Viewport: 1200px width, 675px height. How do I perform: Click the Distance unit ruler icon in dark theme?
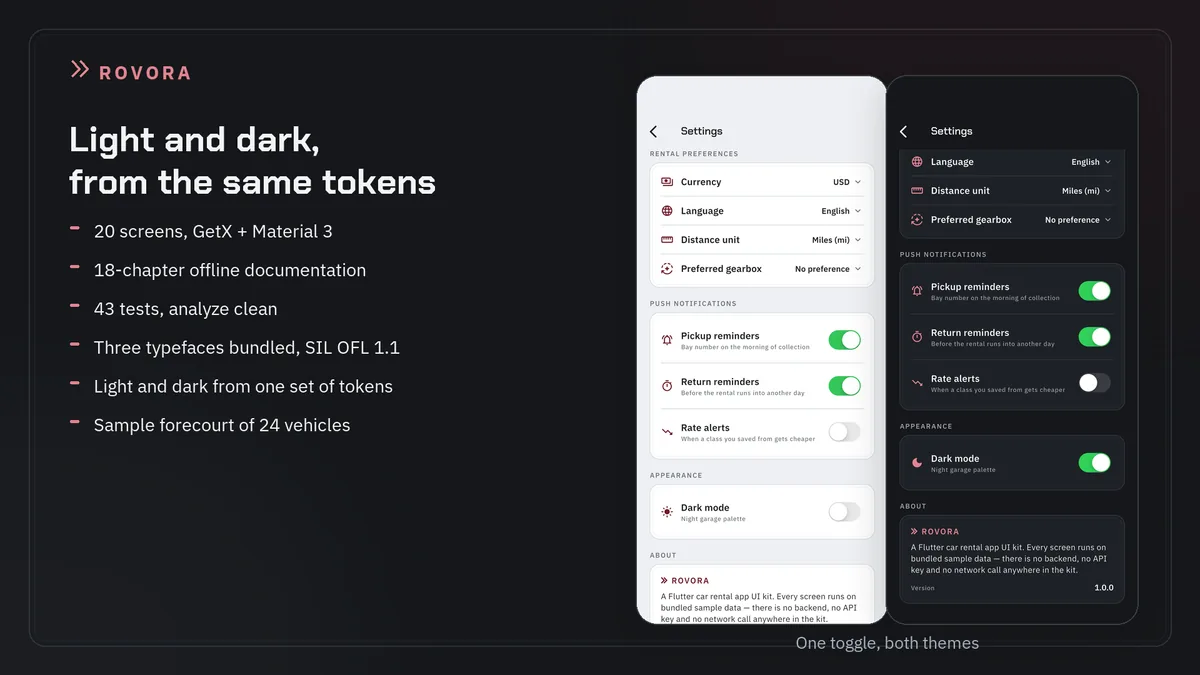click(917, 191)
